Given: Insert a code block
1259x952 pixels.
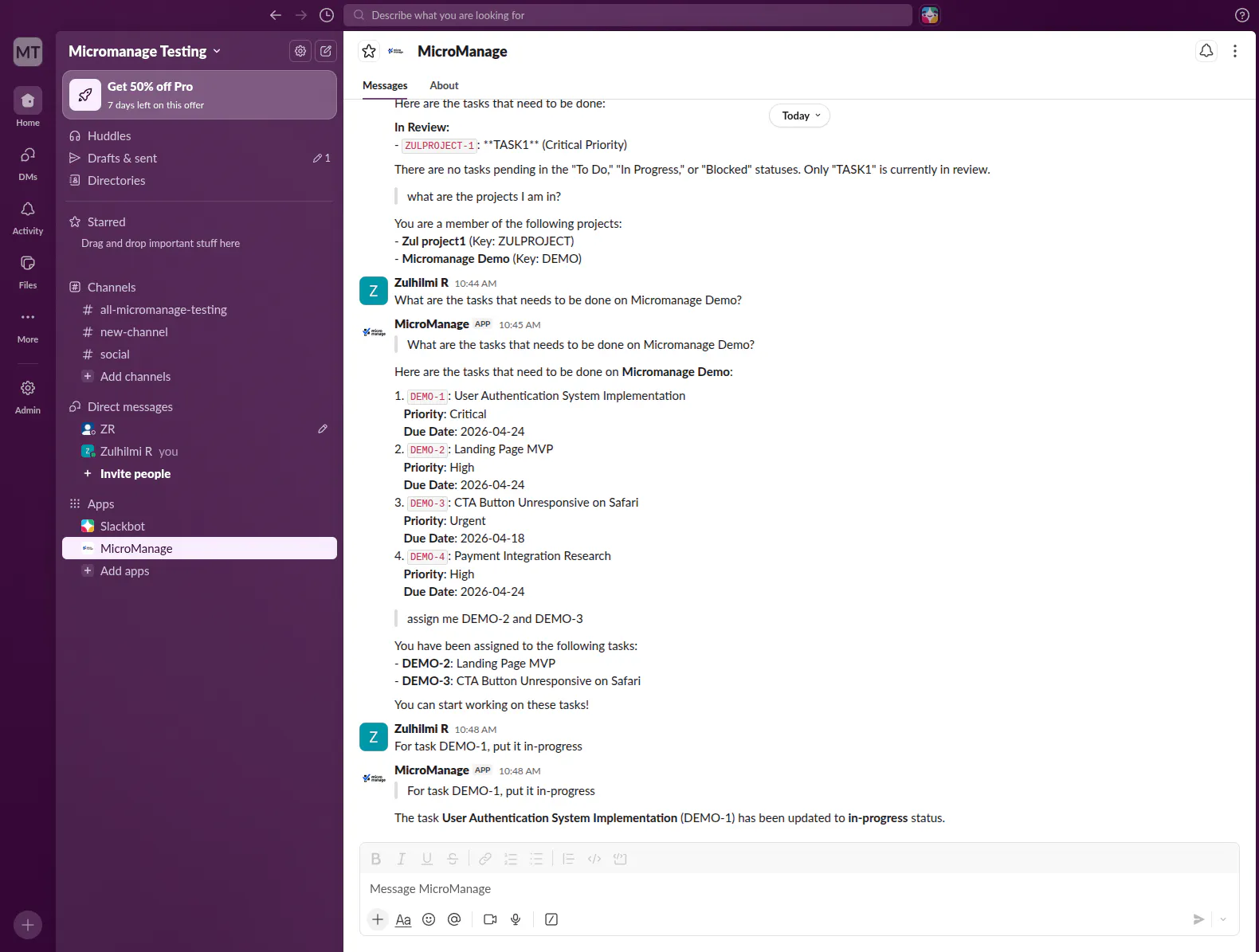Looking at the screenshot, I should coord(620,859).
